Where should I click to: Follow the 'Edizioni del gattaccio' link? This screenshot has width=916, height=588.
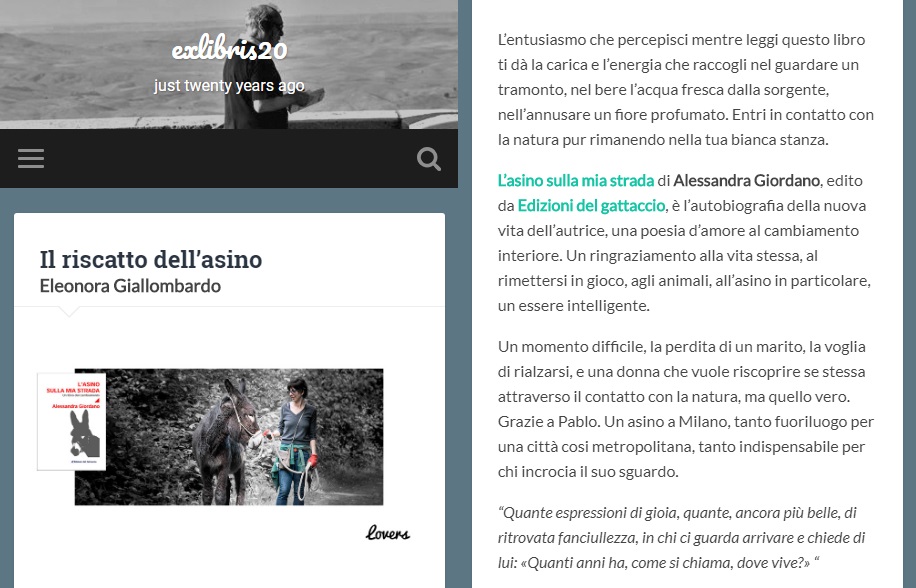591,206
